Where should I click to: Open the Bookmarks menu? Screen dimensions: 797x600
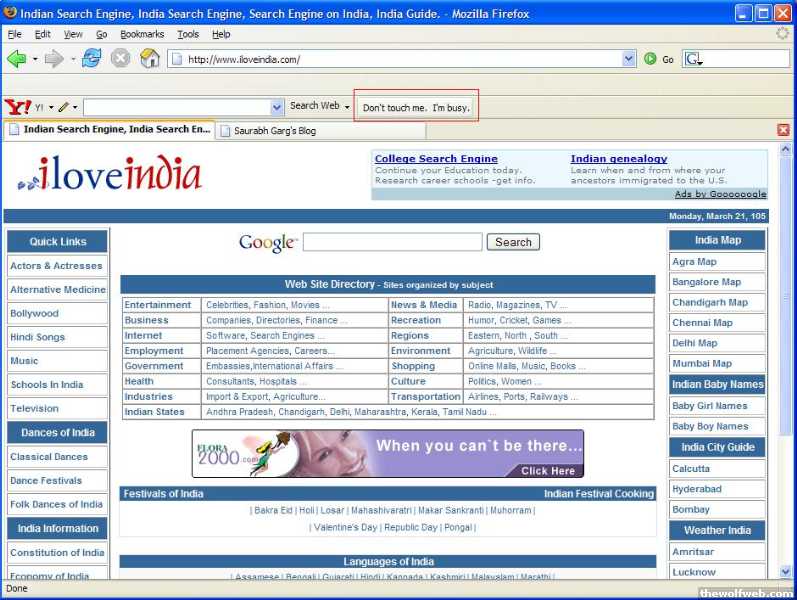coord(142,34)
